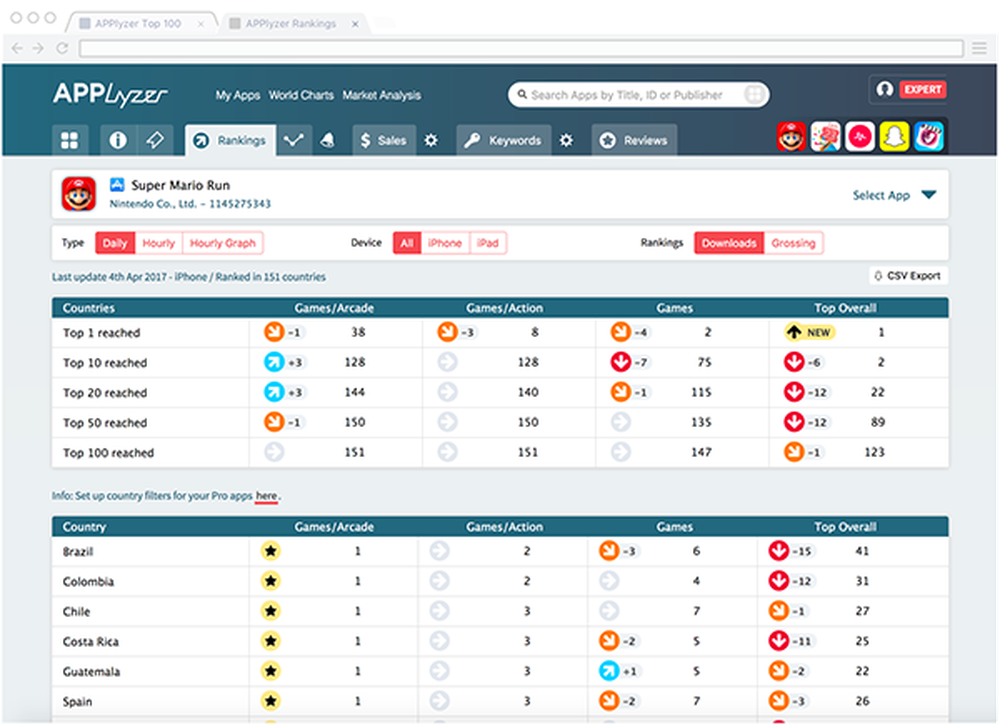Viewport: 1000px width, 725px height.
Task: Open the trend line chart icon tab
Action: tap(293, 140)
